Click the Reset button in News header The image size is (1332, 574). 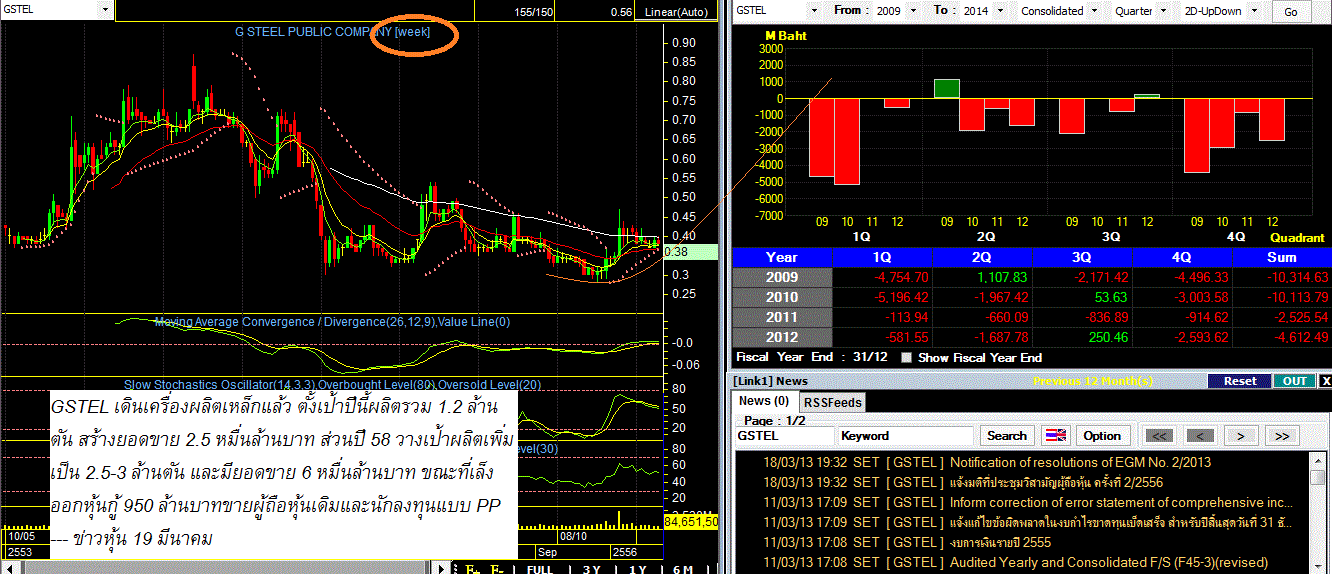[1239, 381]
